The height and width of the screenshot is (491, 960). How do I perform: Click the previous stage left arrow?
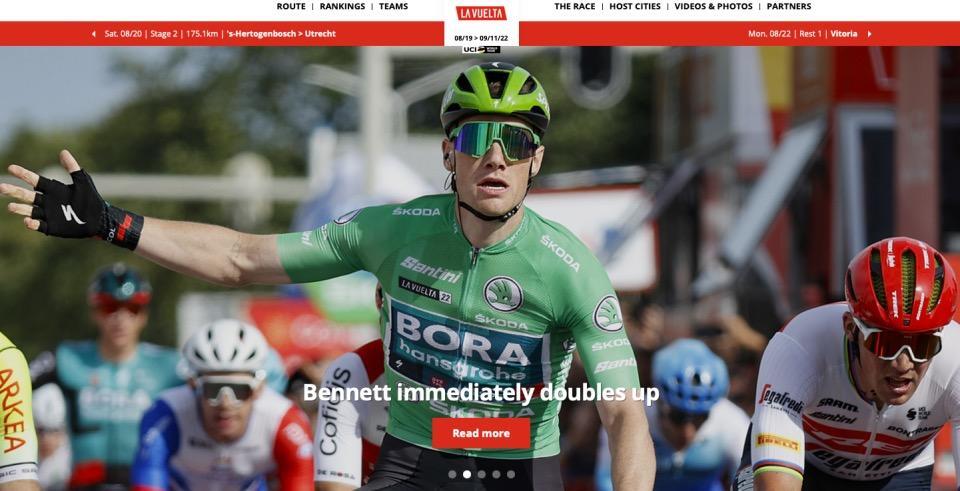[x=94, y=34]
